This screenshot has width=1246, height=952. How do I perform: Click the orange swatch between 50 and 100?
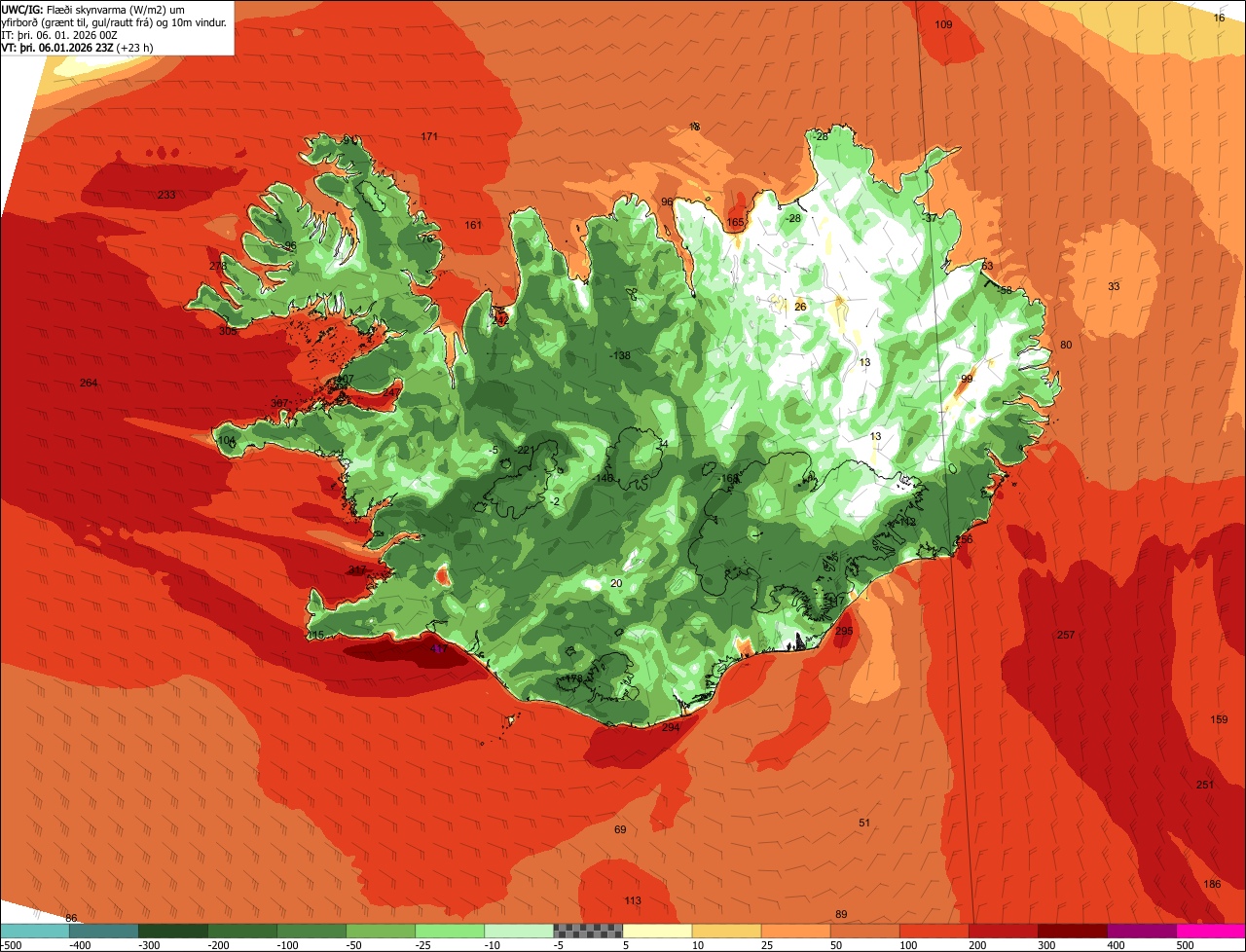[864, 931]
